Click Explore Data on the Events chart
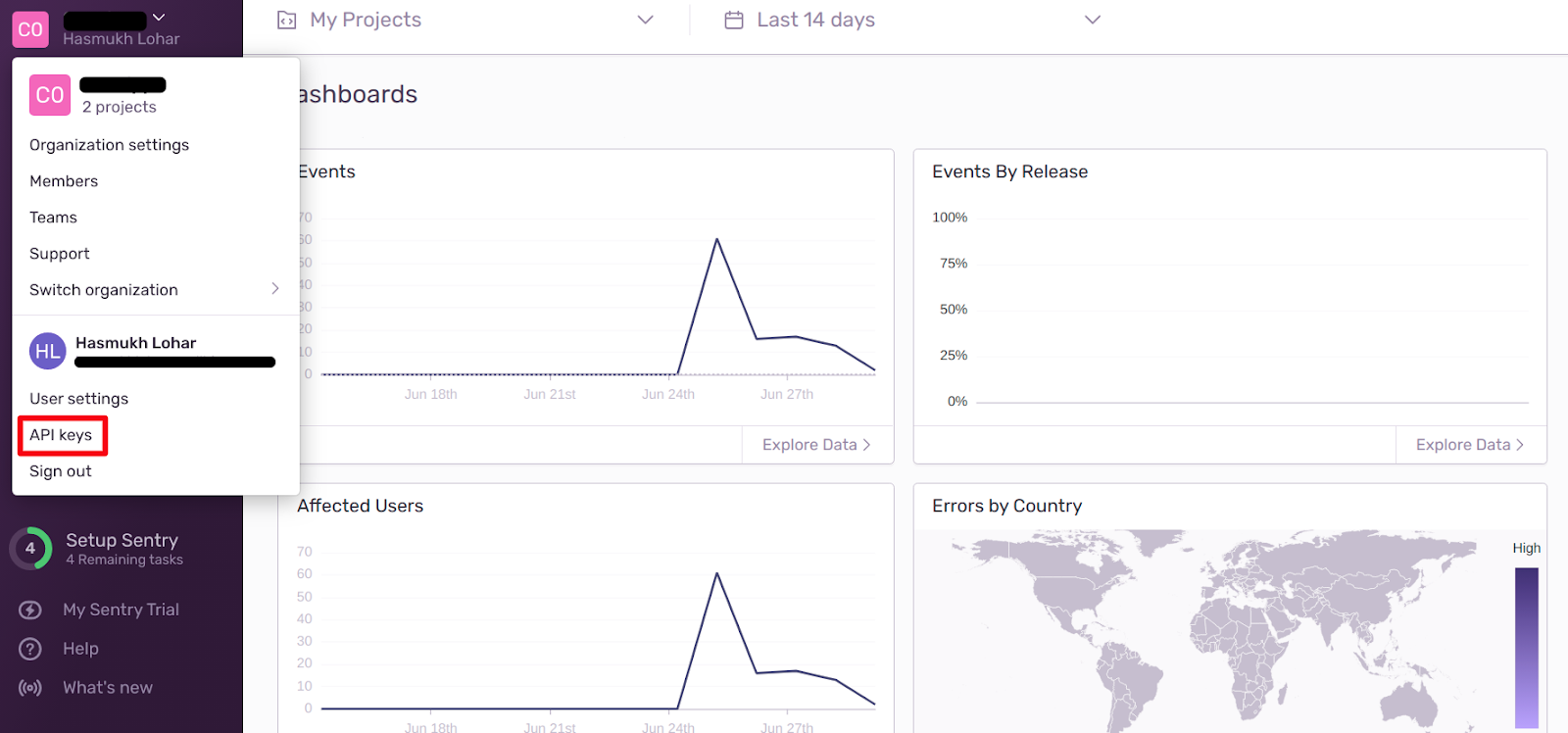Image resolution: width=1568 pixels, height=733 pixels. click(816, 445)
